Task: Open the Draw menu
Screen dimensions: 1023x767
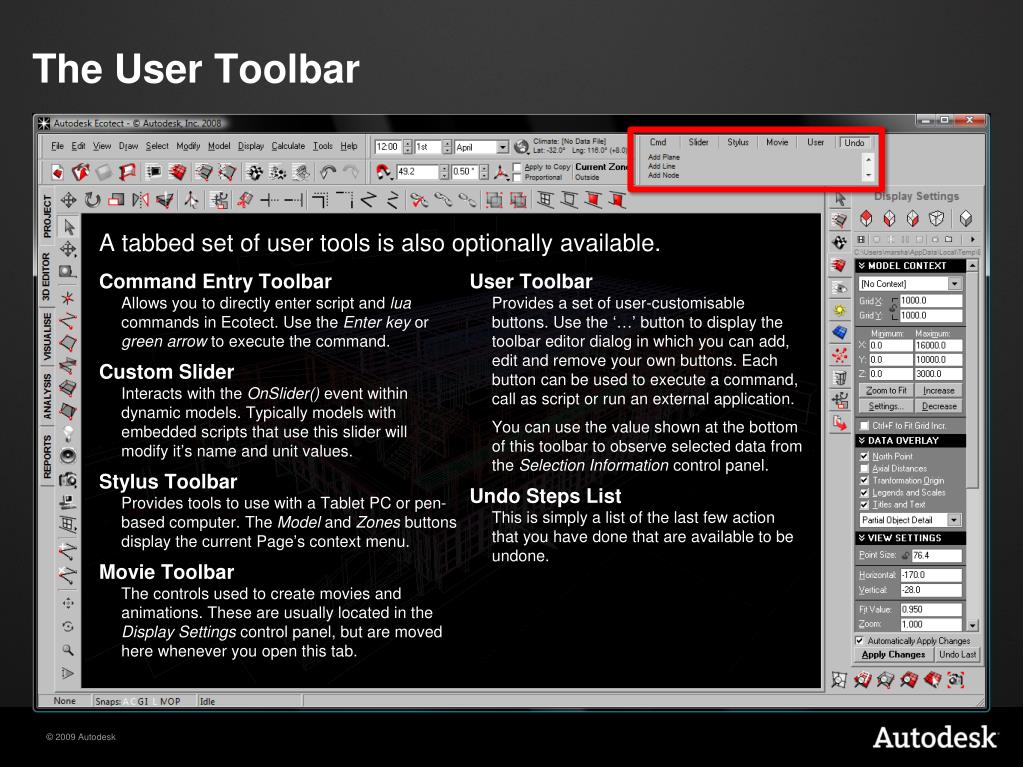Action: (129, 146)
